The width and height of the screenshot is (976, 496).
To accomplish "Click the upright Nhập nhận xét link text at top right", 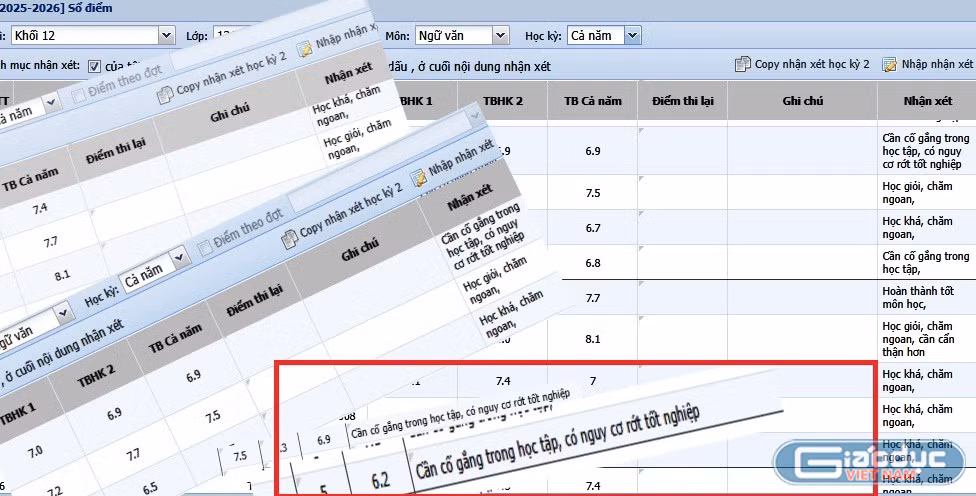I will tap(937, 64).
